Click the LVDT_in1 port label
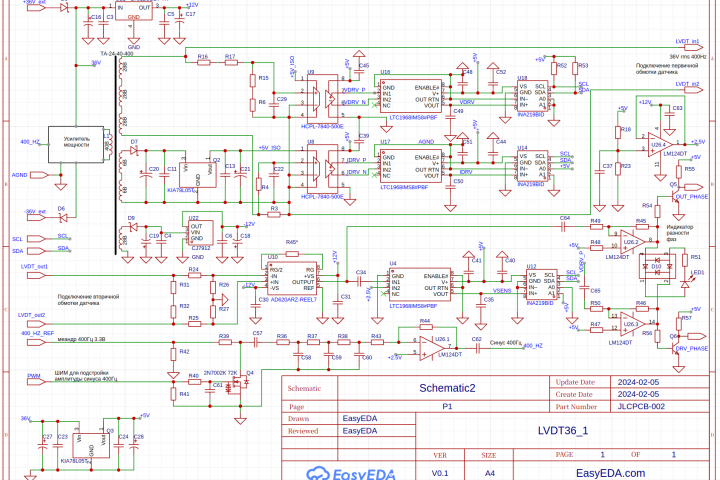 [687, 41]
